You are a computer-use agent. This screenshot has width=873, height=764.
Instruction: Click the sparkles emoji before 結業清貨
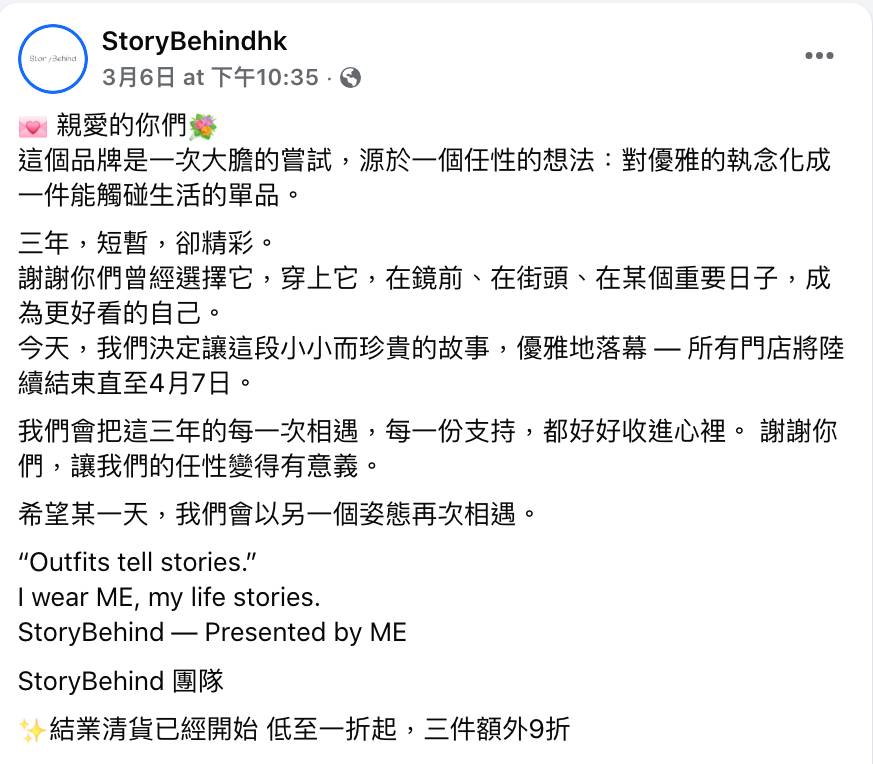(x=32, y=730)
